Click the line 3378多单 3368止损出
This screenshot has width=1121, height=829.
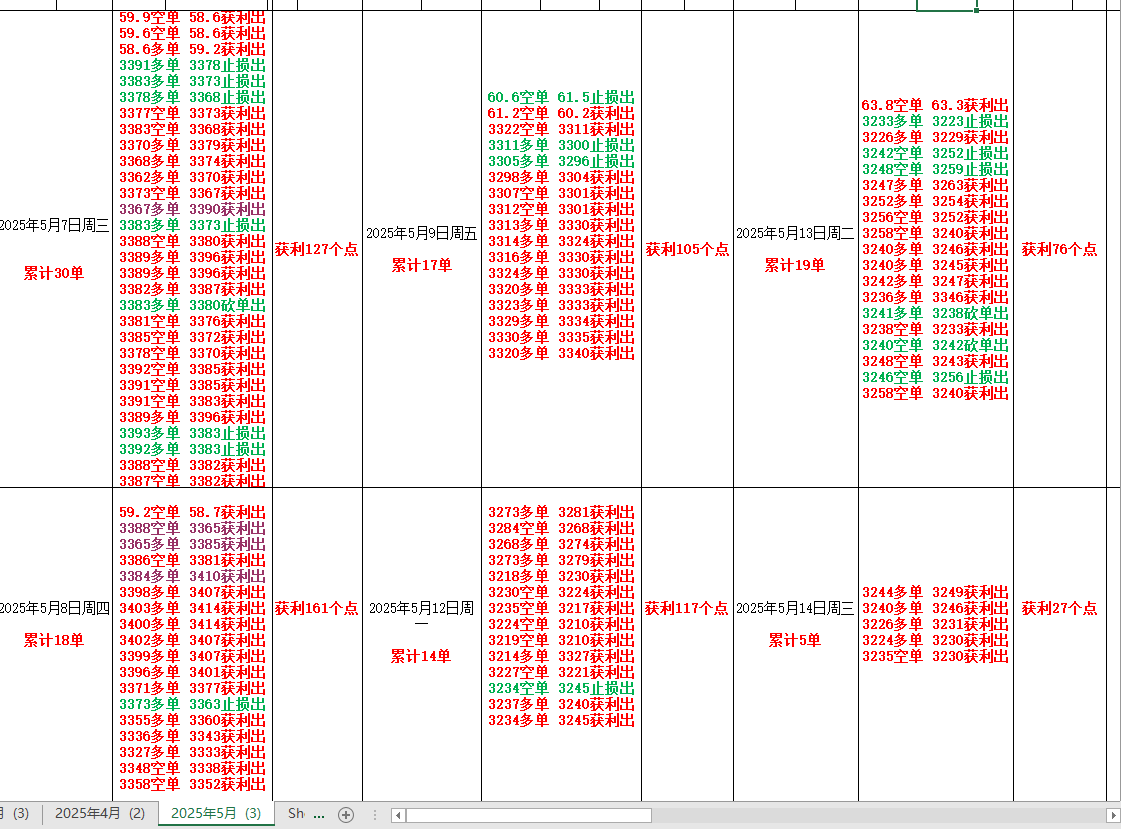[x=192, y=97]
